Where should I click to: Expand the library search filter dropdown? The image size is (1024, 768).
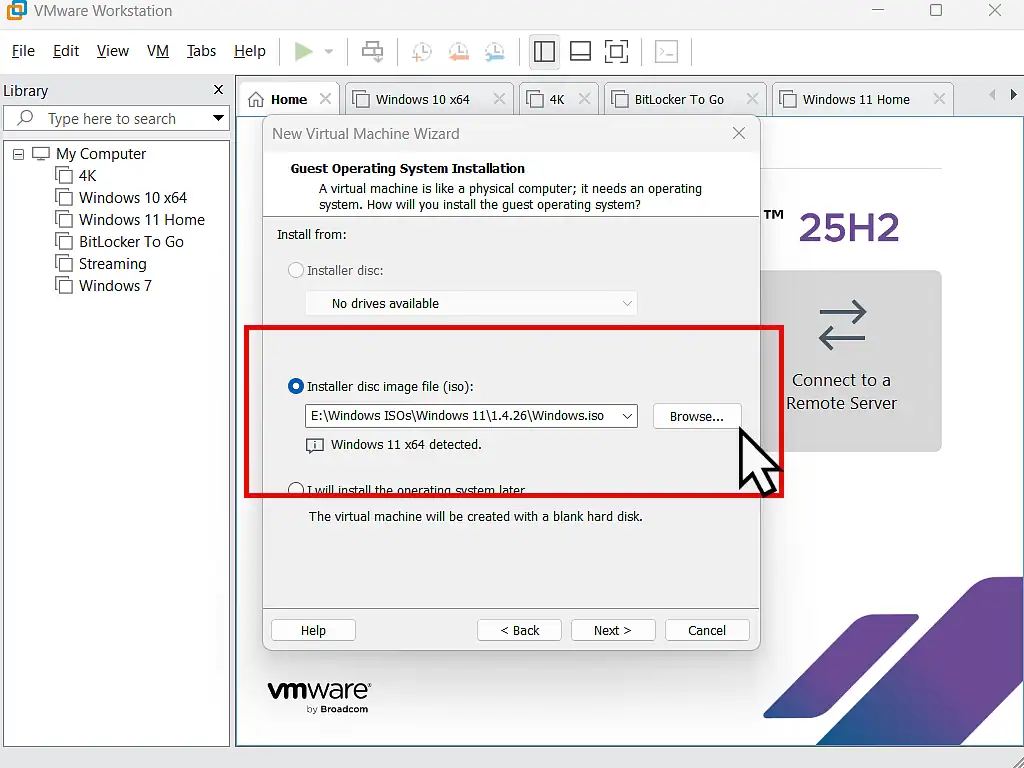pyautogui.click(x=218, y=119)
